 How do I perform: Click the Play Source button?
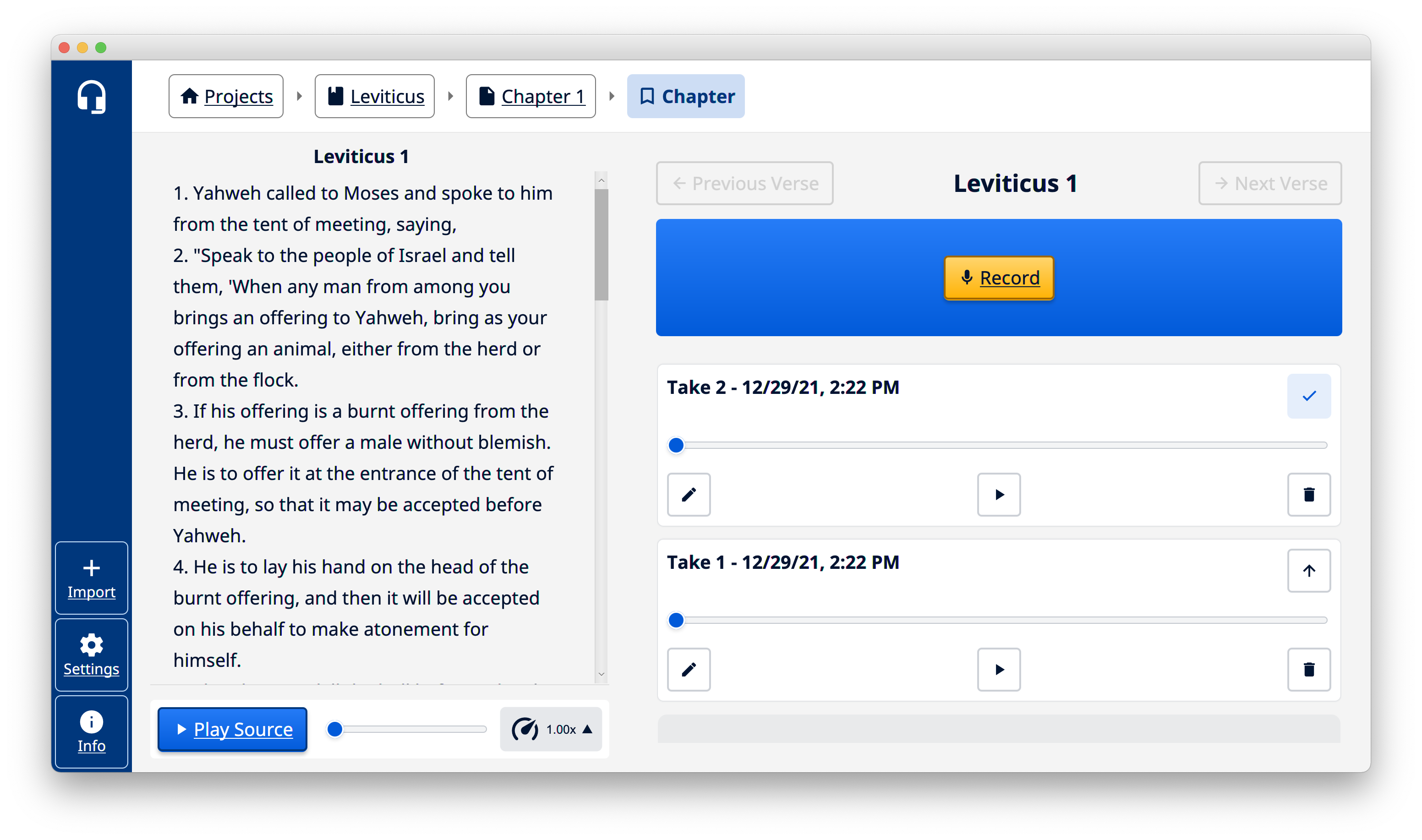[233, 729]
